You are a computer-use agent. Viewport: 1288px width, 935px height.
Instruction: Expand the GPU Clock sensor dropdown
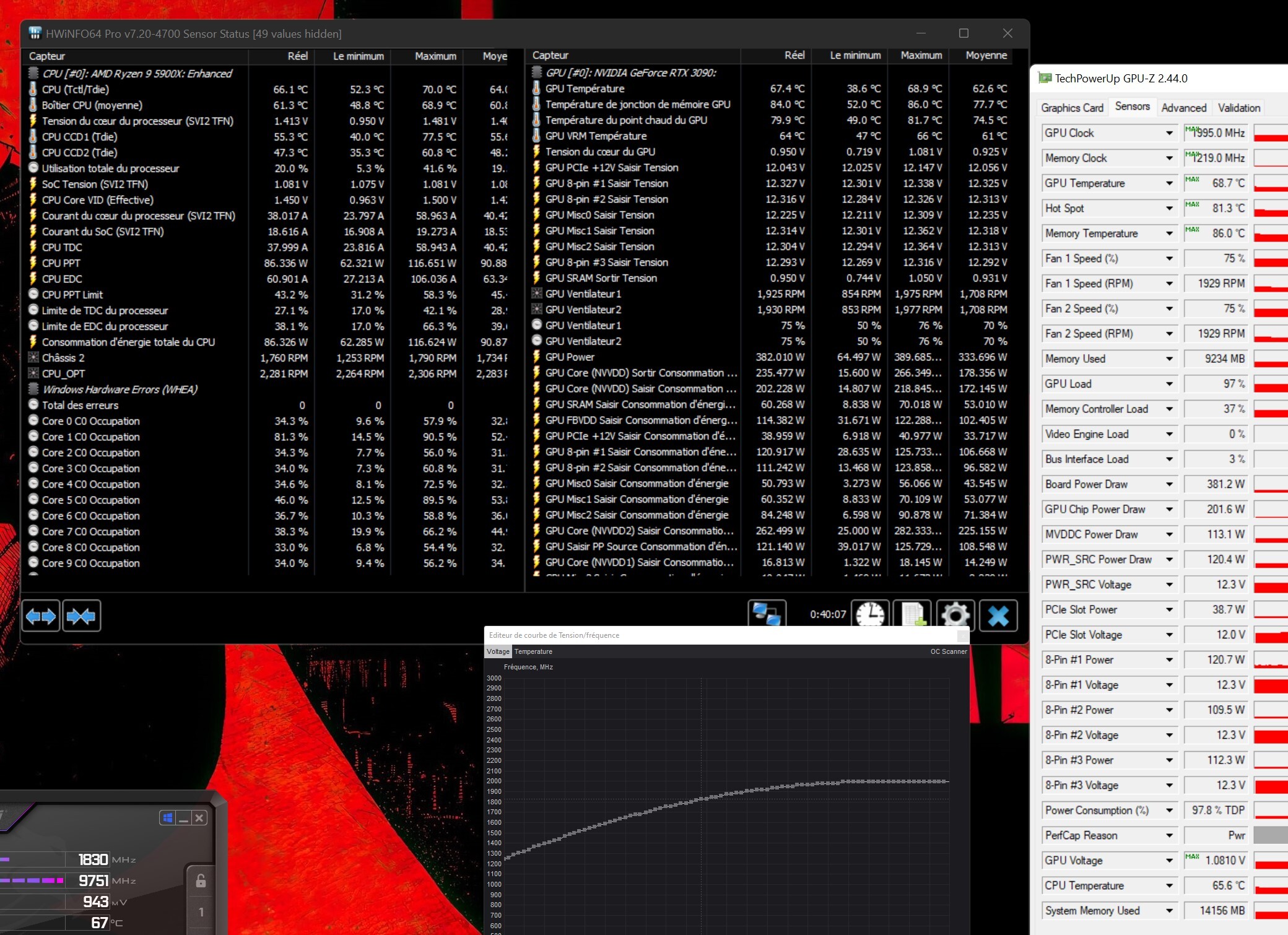pyautogui.click(x=1168, y=133)
